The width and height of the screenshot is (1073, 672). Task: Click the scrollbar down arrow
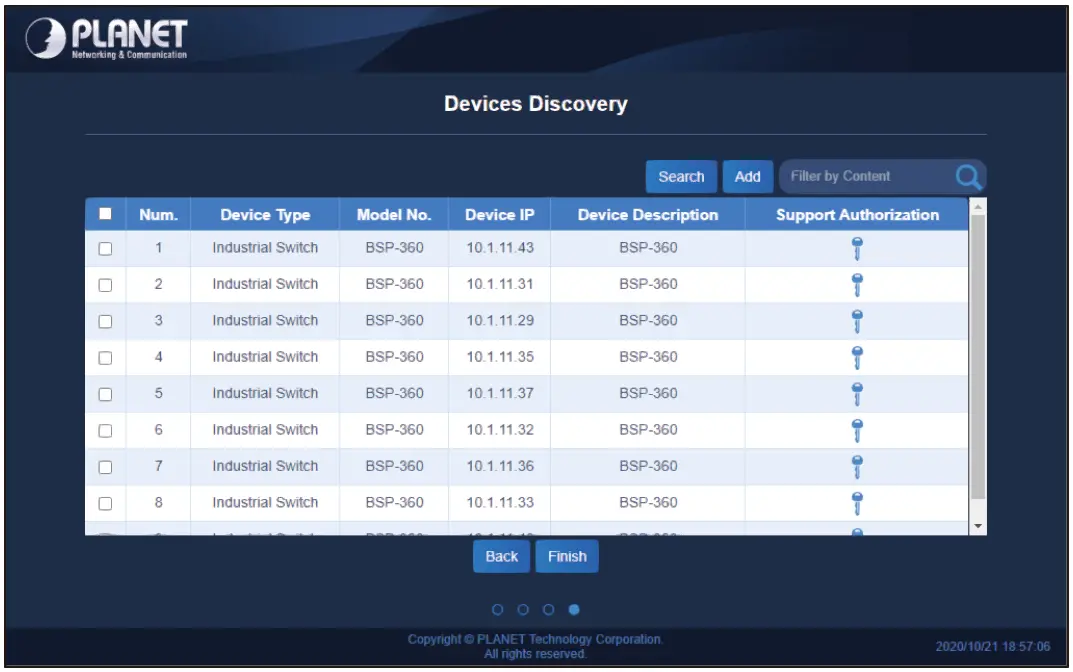click(x=978, y=525)
